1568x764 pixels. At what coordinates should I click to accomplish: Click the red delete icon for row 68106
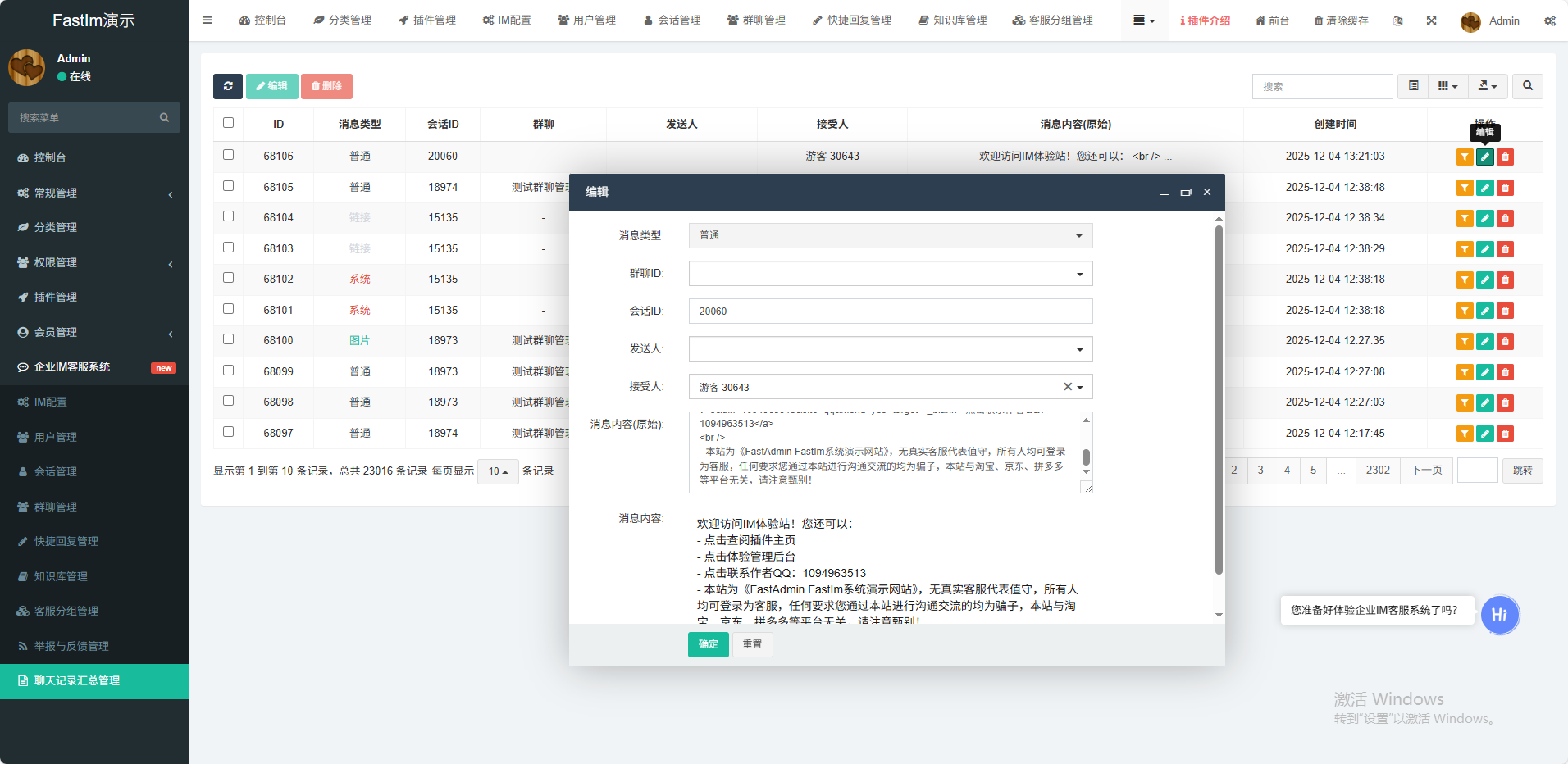[1505, 157]
